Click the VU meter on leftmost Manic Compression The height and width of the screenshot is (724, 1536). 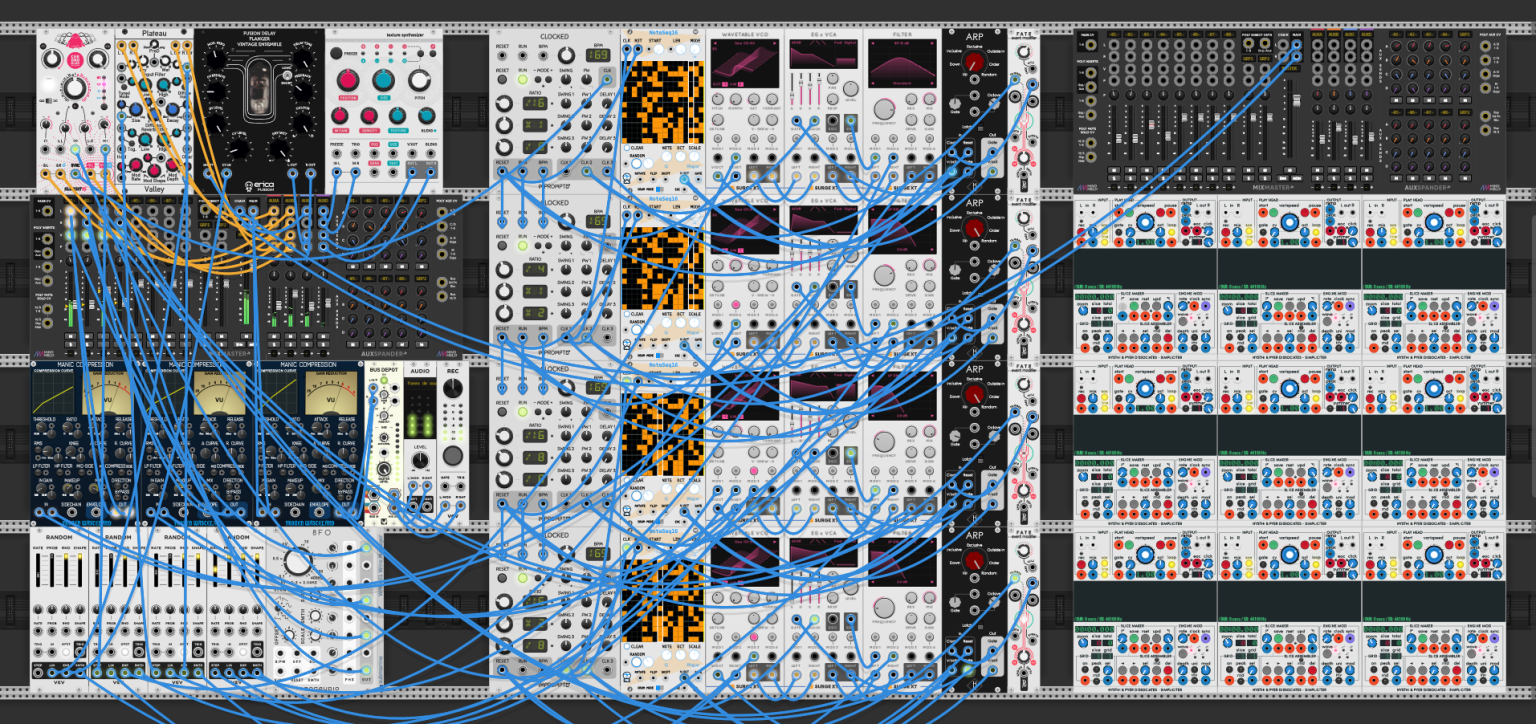click(x=107, y=392)
